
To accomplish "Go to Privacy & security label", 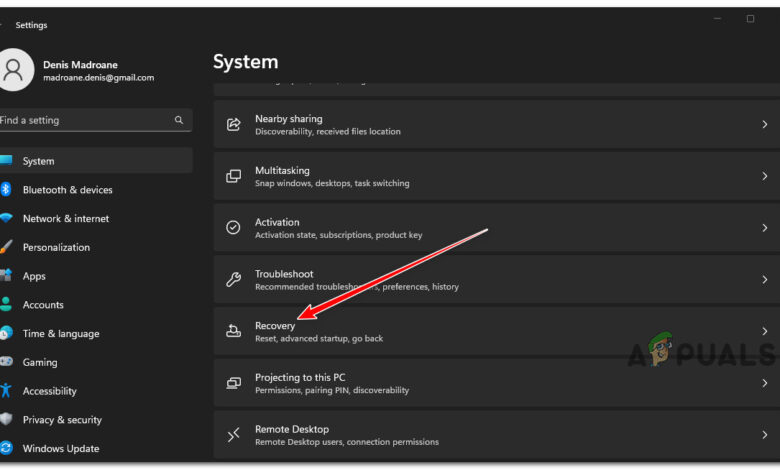I will point(62,420).
